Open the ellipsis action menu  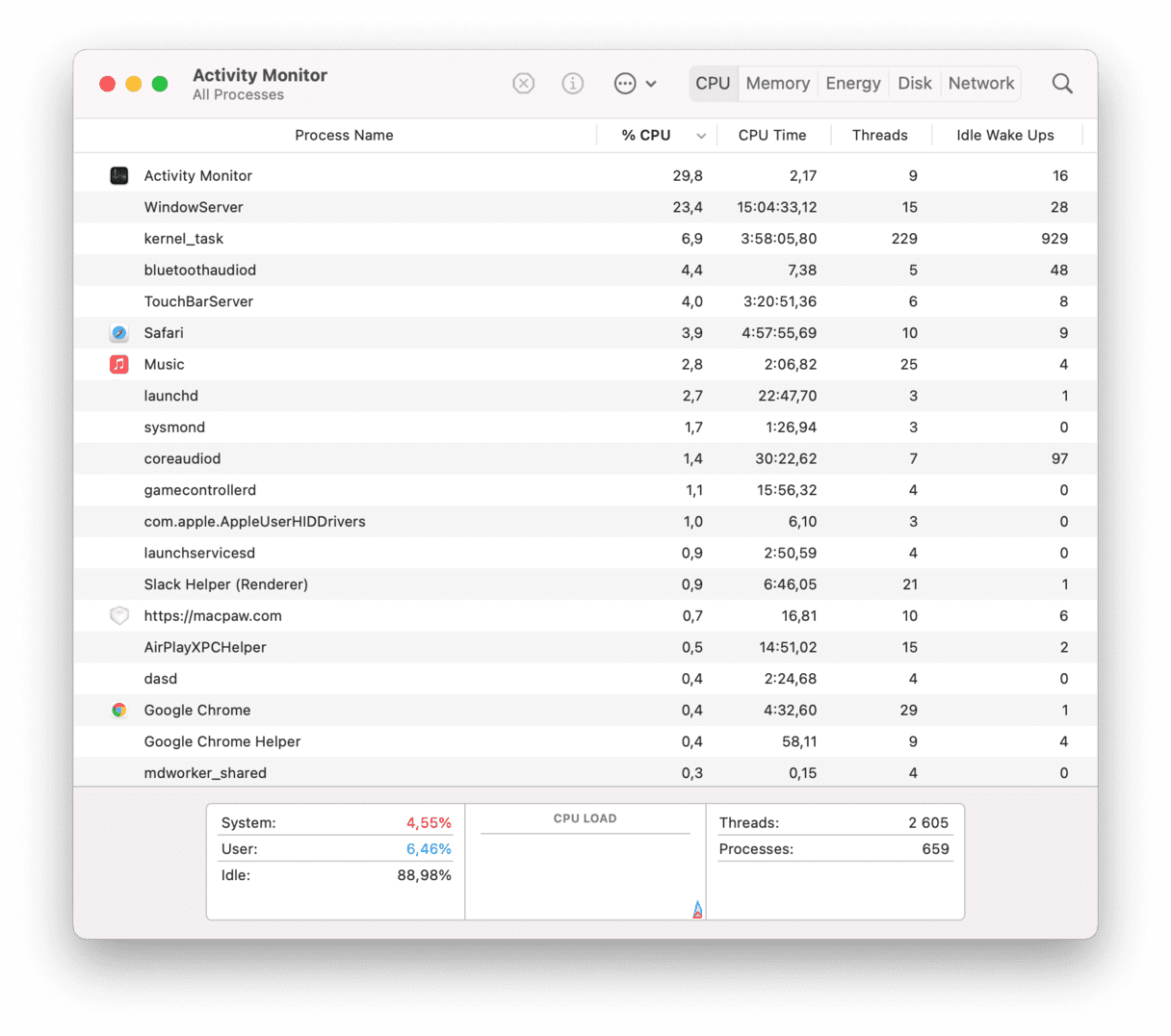625,84
